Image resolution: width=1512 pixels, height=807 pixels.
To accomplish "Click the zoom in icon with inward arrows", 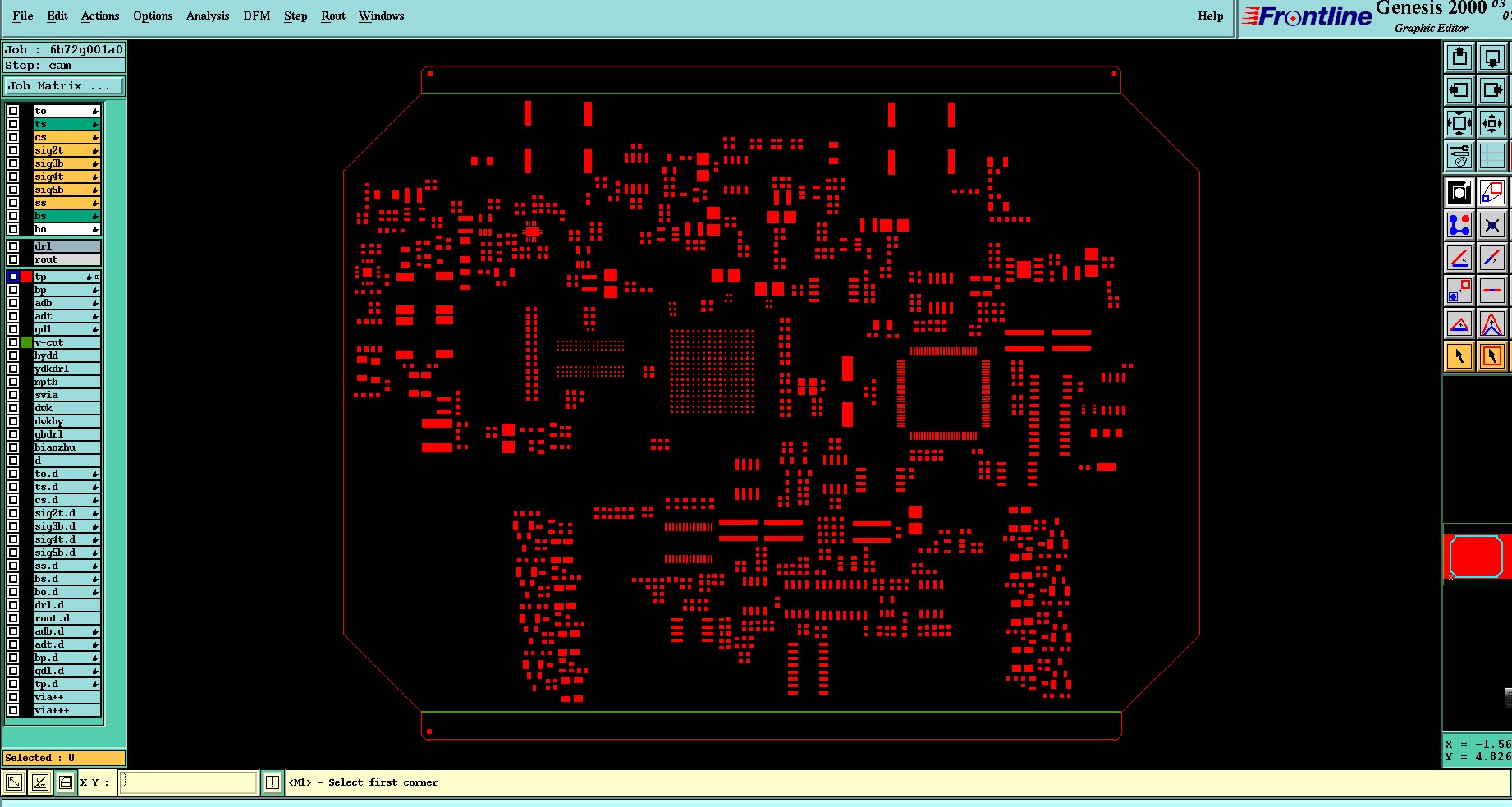I will pos(1459,123).
